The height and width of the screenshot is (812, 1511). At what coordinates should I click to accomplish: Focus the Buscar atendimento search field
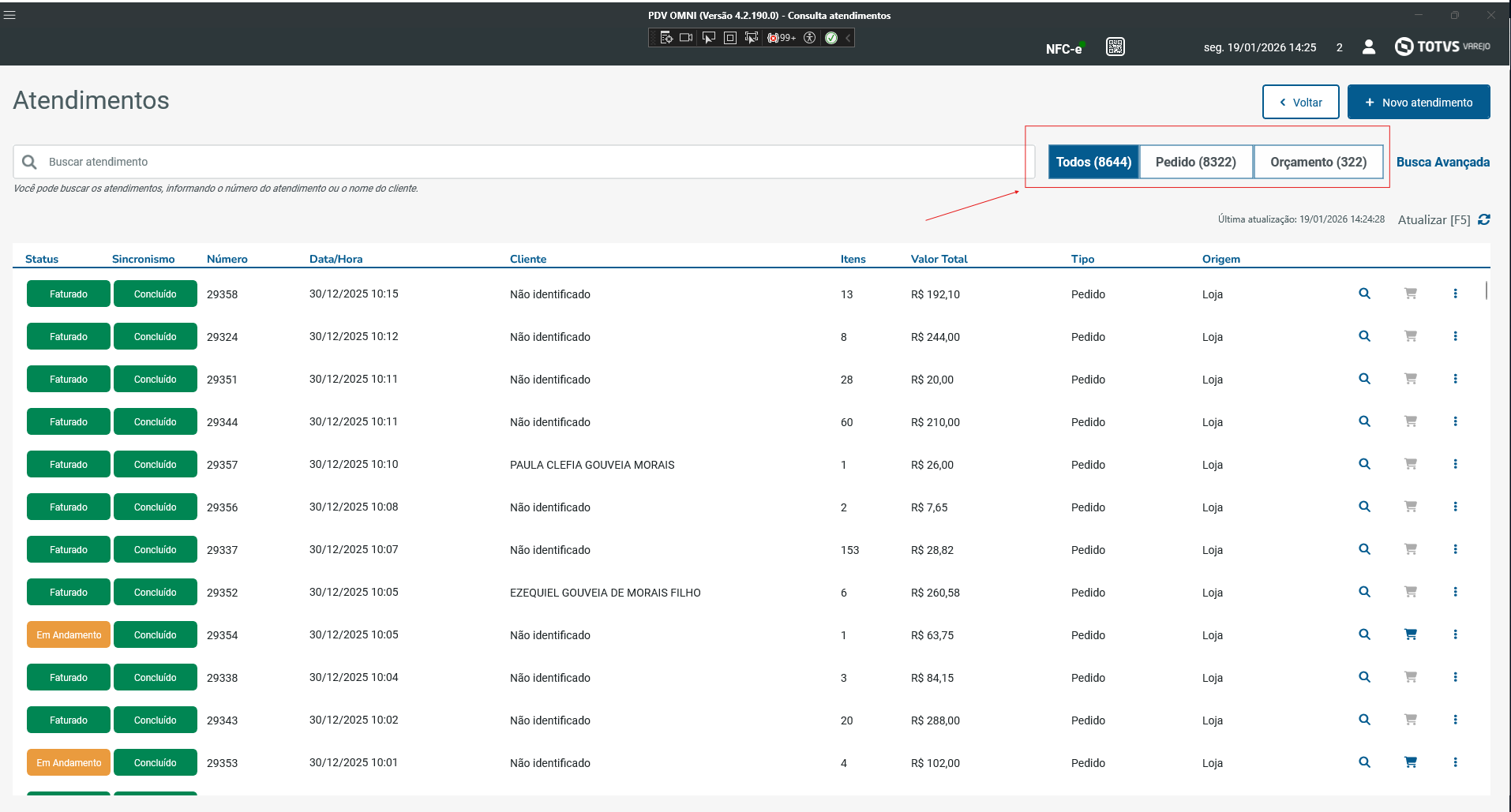[x=523, y=162]
